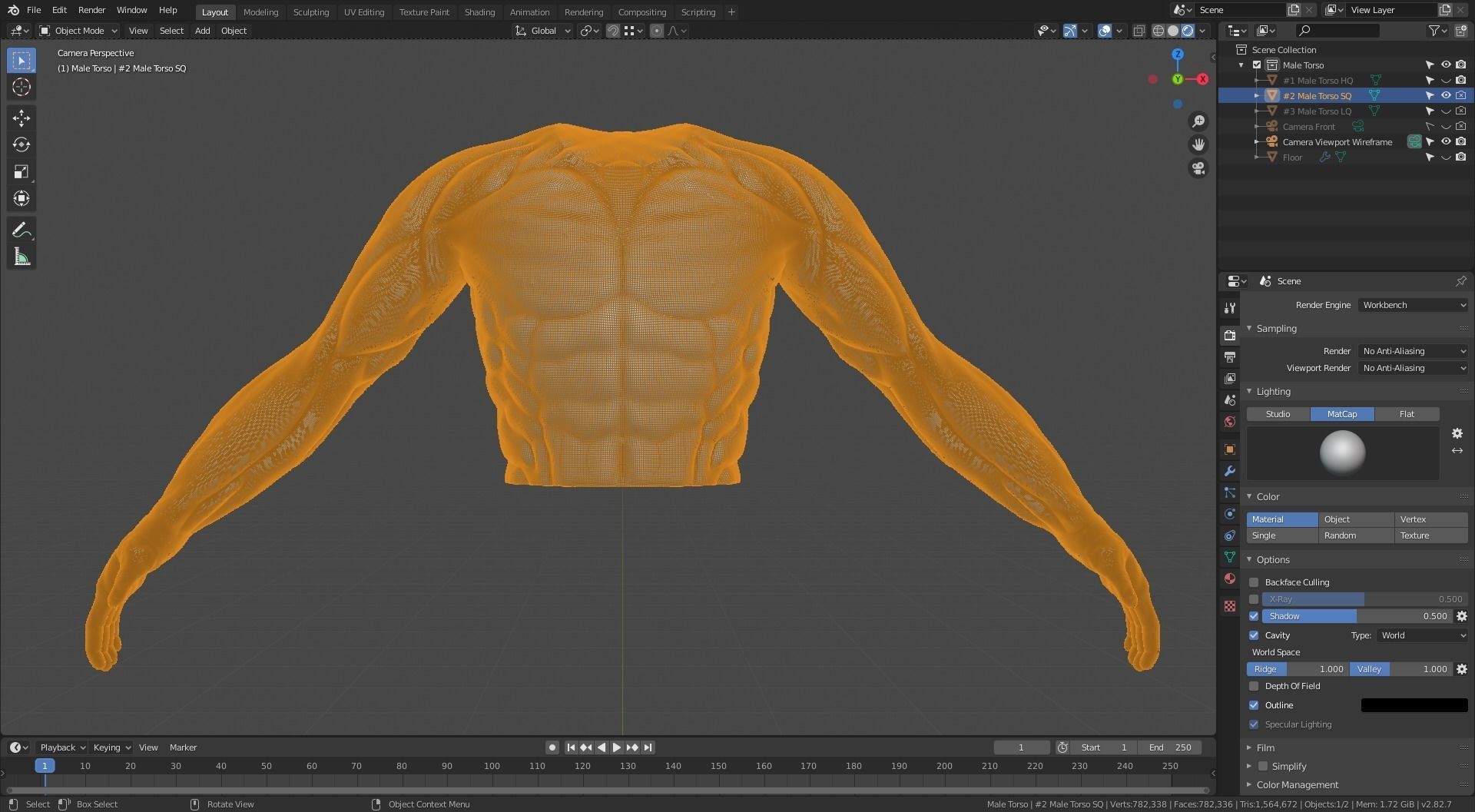Open Viewport Render anti-aliasing dropdown
This screenshot has width=1475, height=812.
(x=1414, y=368)
